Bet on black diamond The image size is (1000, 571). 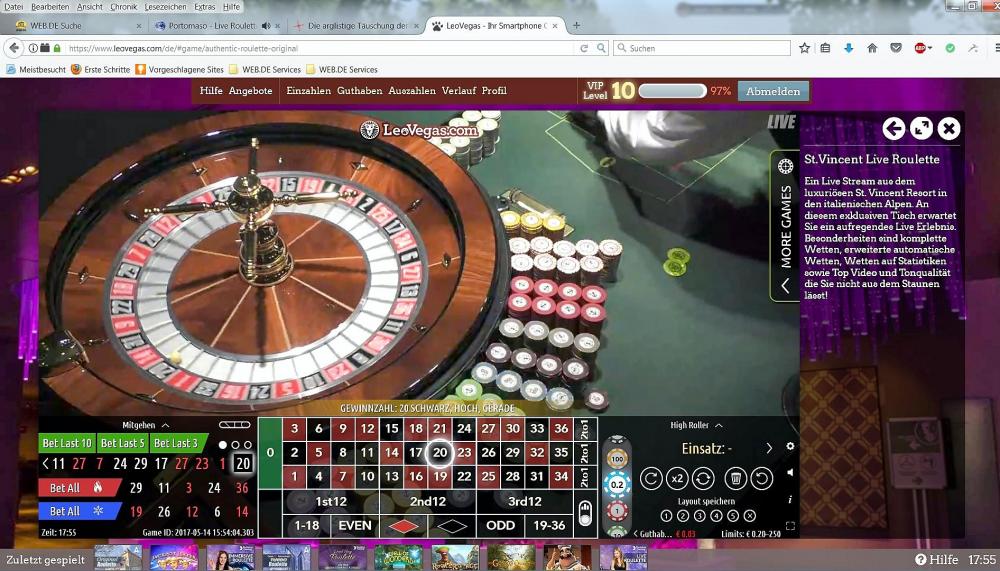[x=452, y=526]
